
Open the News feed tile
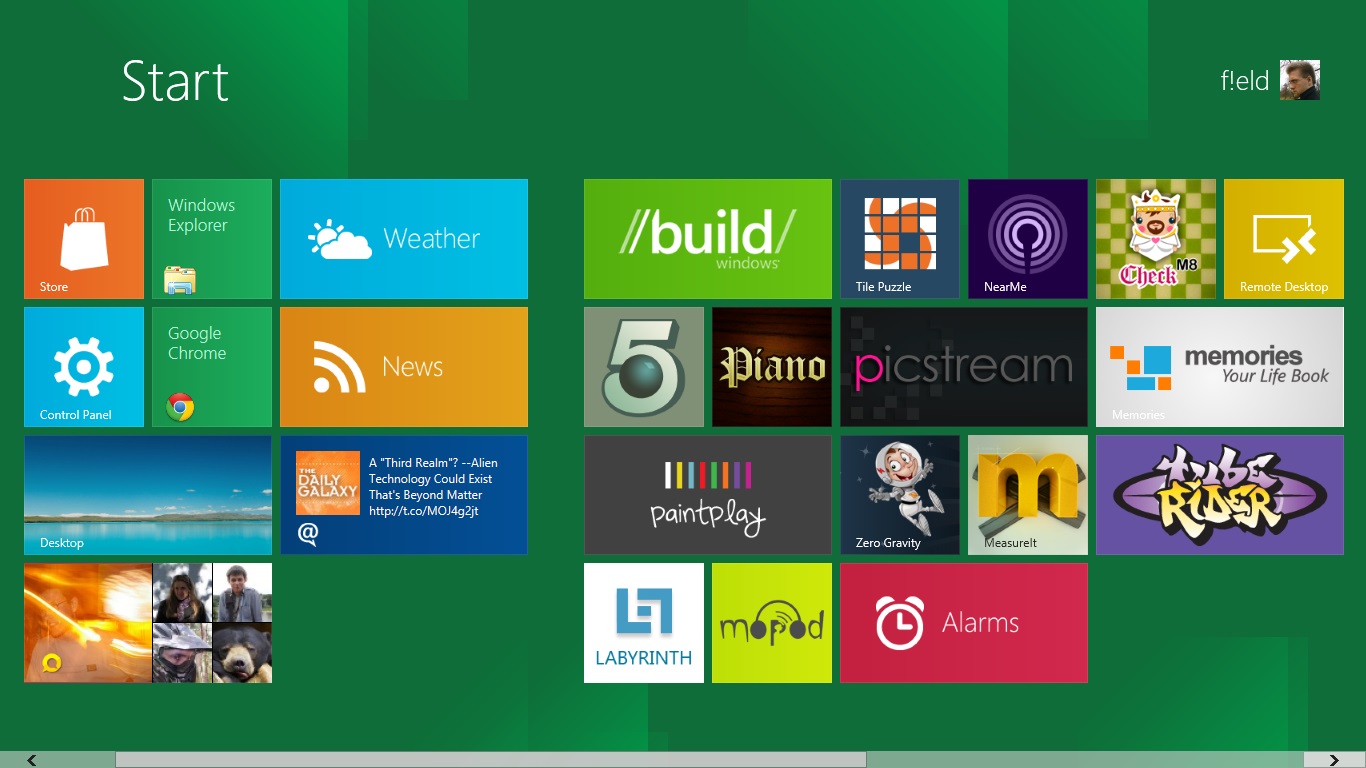click(404, 367)
